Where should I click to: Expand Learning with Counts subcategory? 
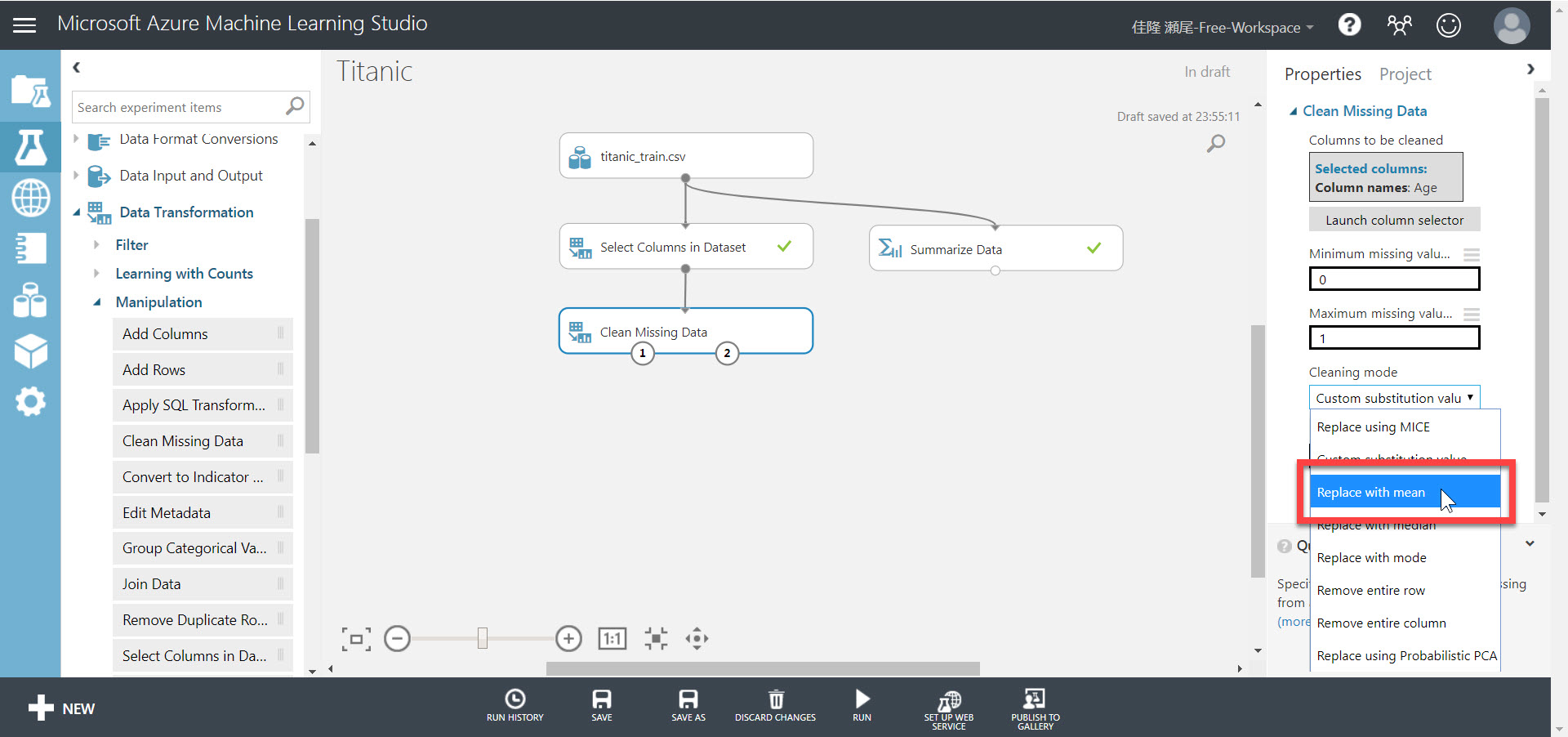point(96,273)
